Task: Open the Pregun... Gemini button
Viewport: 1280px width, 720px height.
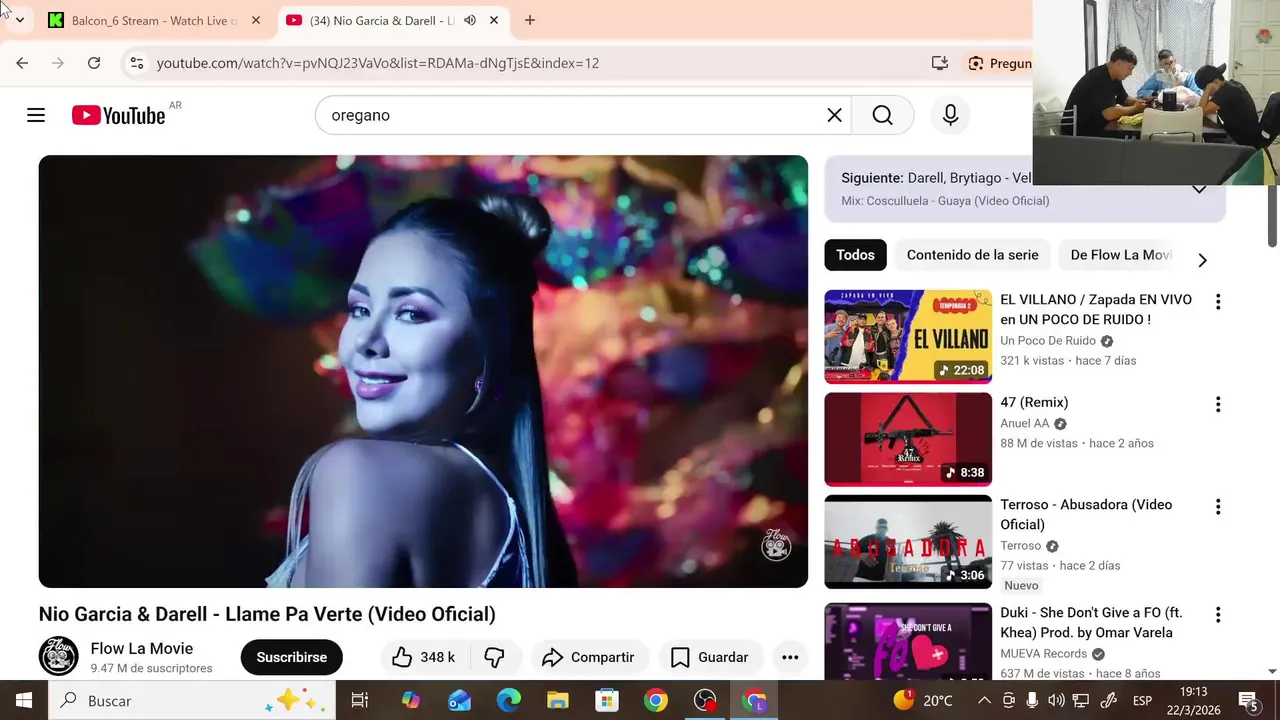Action: (999, 63)
